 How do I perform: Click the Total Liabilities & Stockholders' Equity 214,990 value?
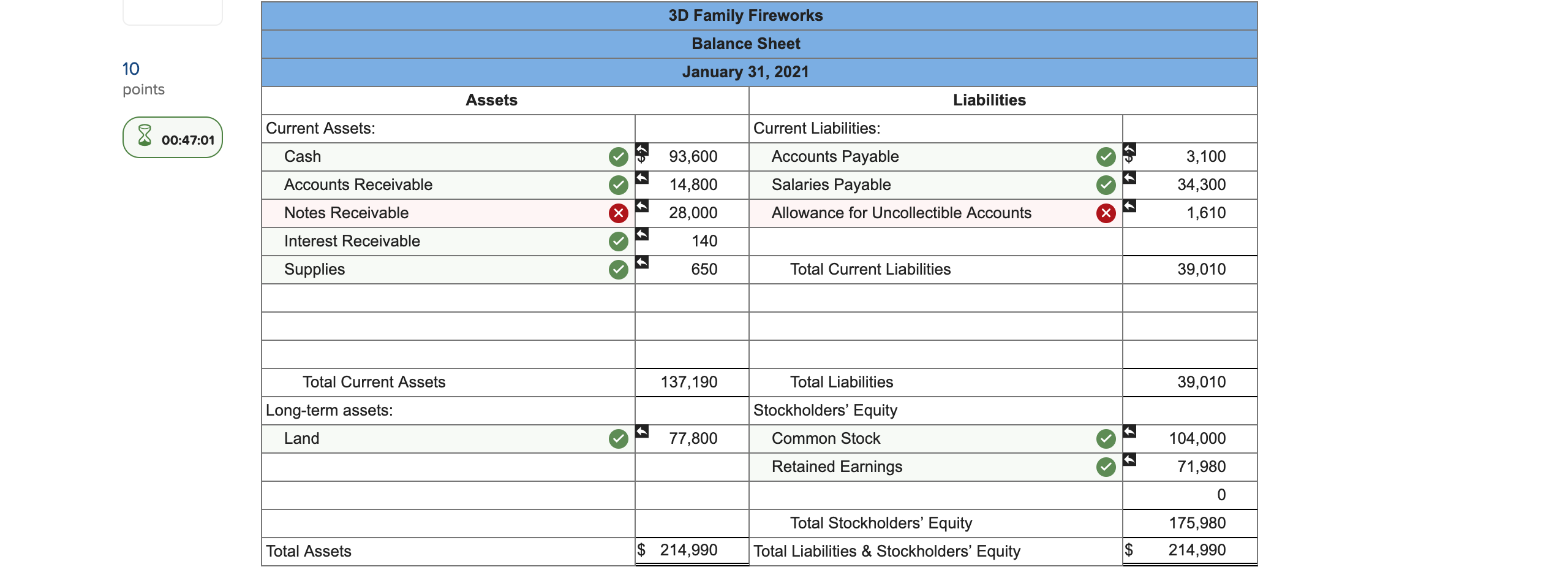coord(1197,550)
